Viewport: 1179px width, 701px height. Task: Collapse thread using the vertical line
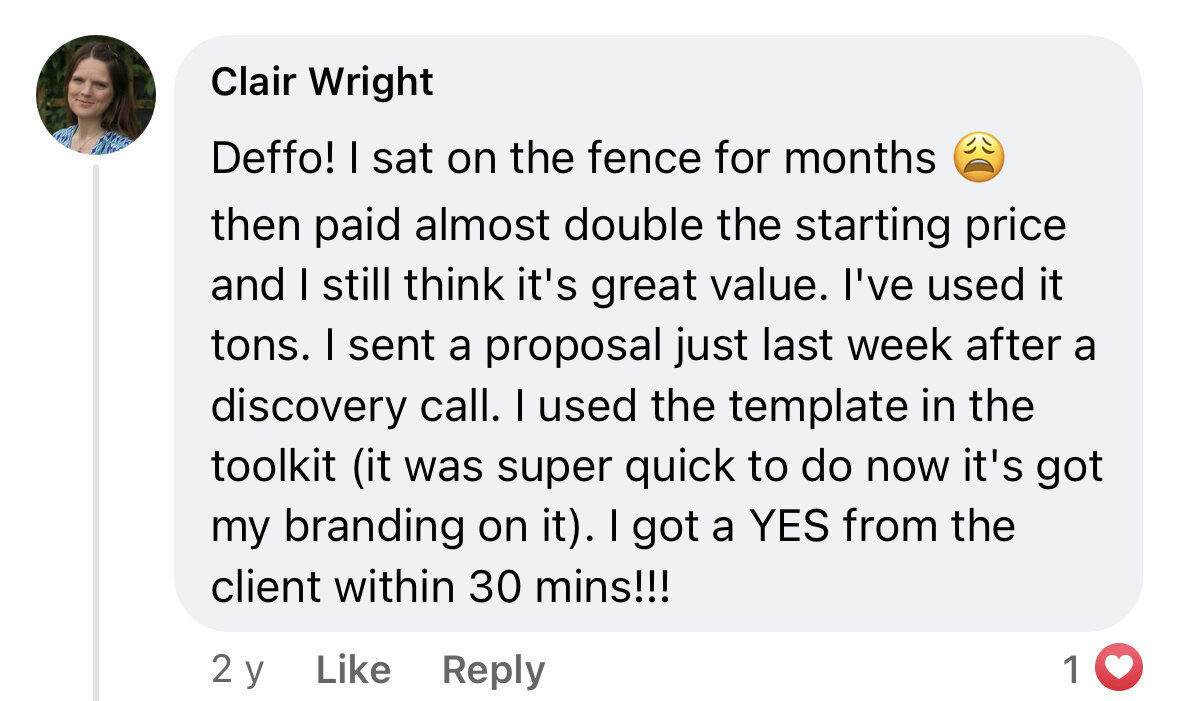[x=95, y=432]
